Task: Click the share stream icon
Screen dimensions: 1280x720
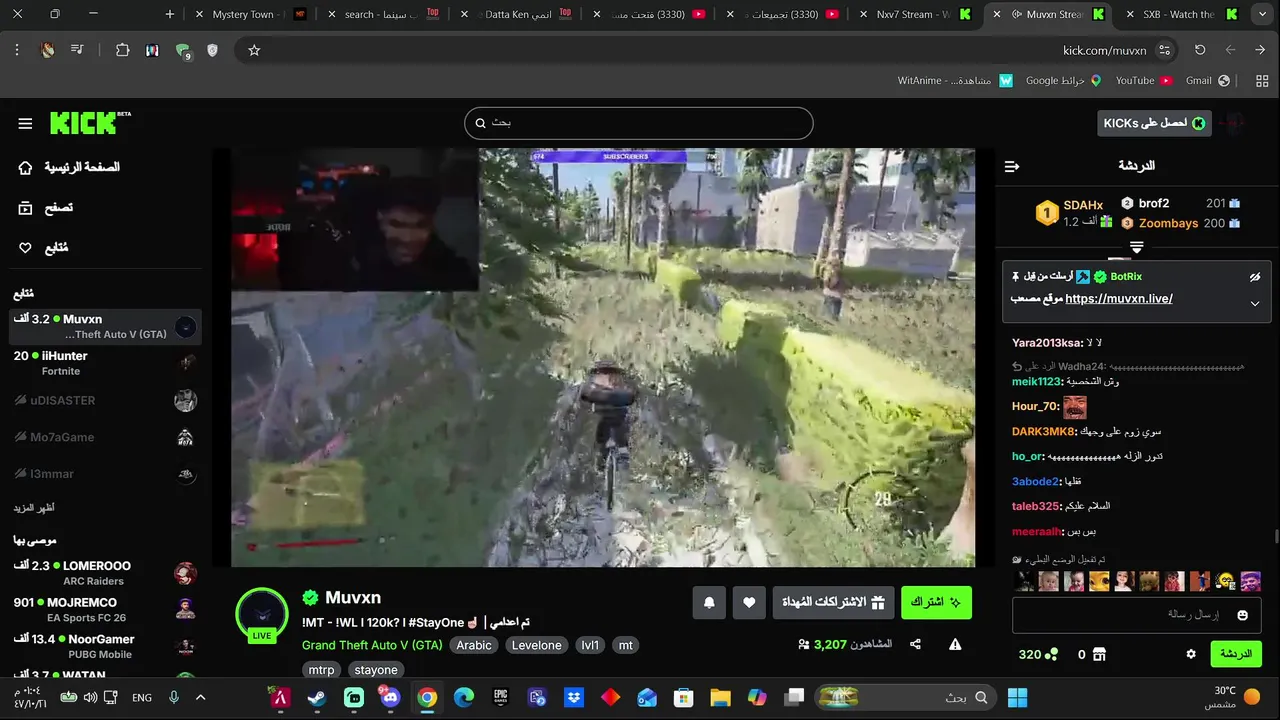Action: [916, 645]
